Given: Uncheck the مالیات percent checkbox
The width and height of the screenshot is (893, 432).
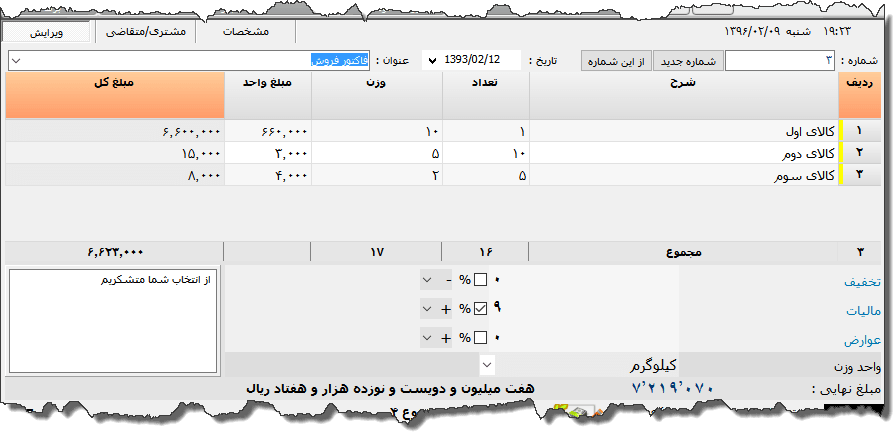Looking at the screenshot, I should coord(480,309).
